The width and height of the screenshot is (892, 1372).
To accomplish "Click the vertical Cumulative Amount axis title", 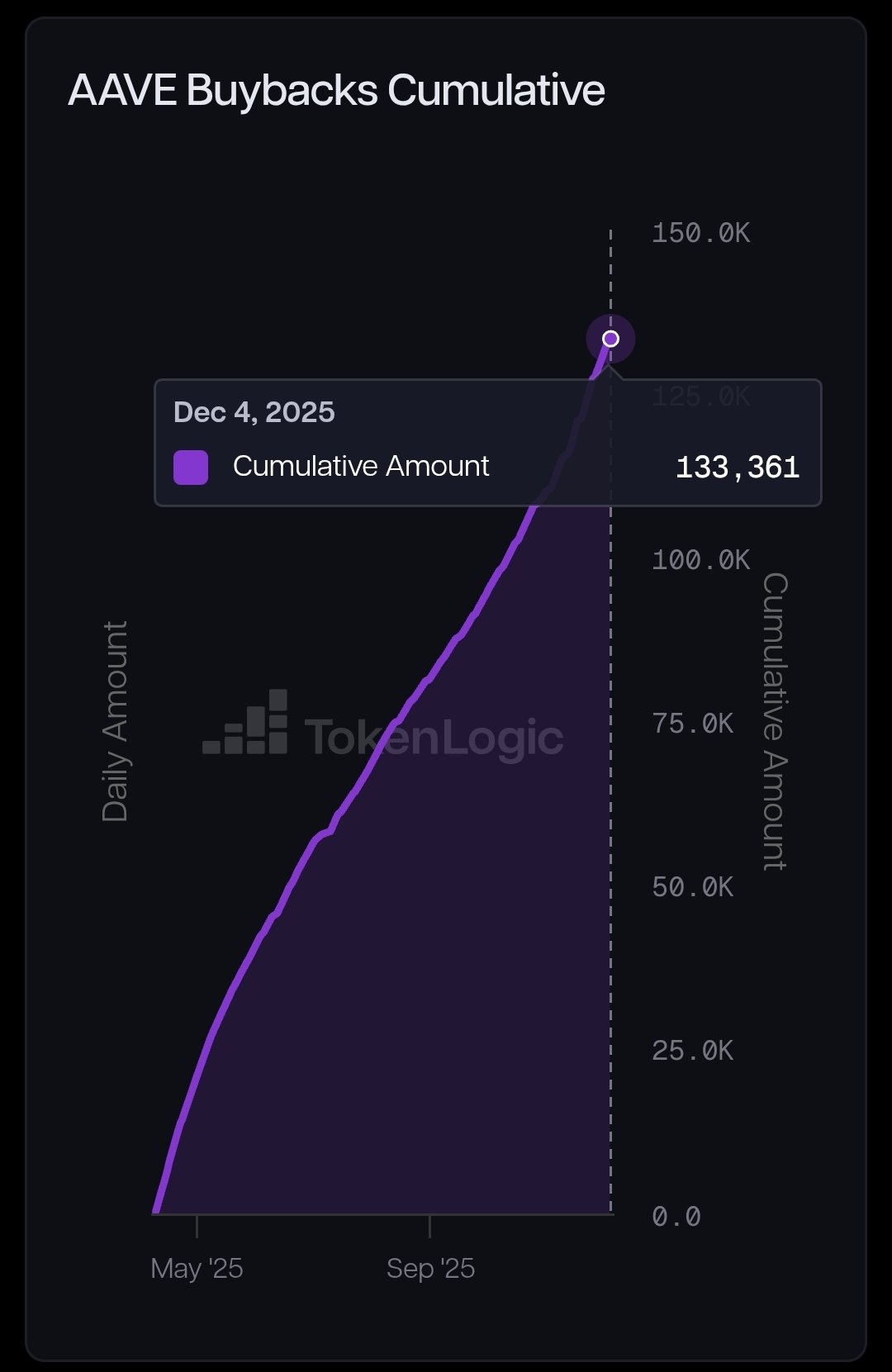I will 774,721.
